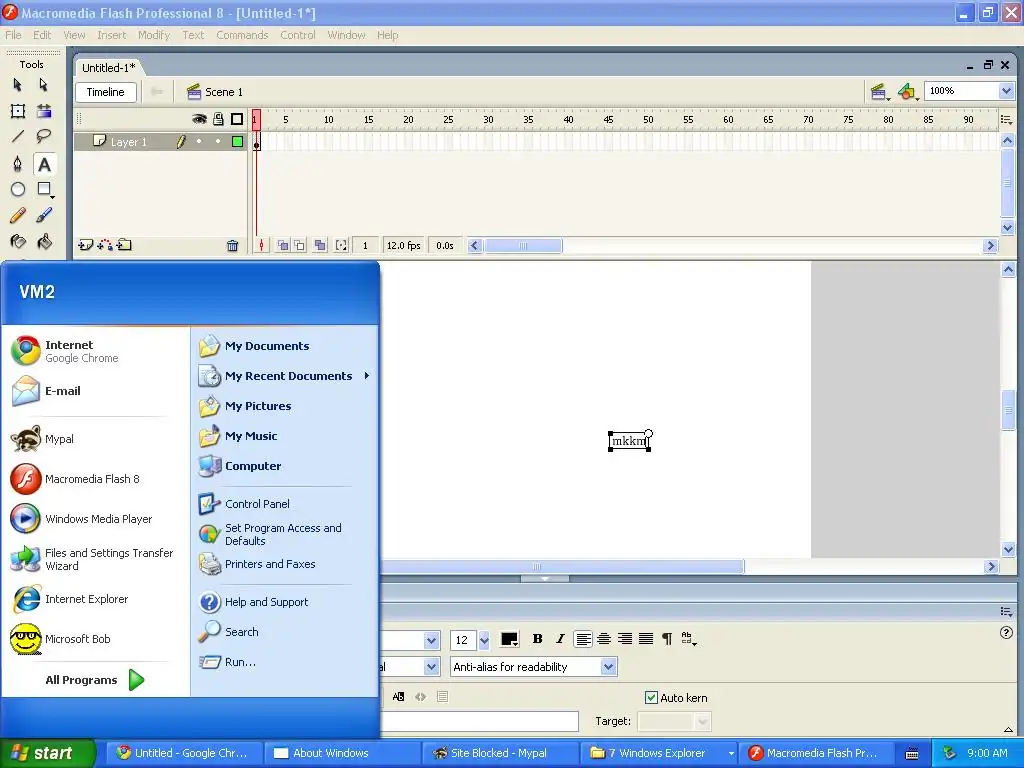This screenshot has width=1024, height=768.
Task: Open the text fill color swatch
Action: (509, 639)
